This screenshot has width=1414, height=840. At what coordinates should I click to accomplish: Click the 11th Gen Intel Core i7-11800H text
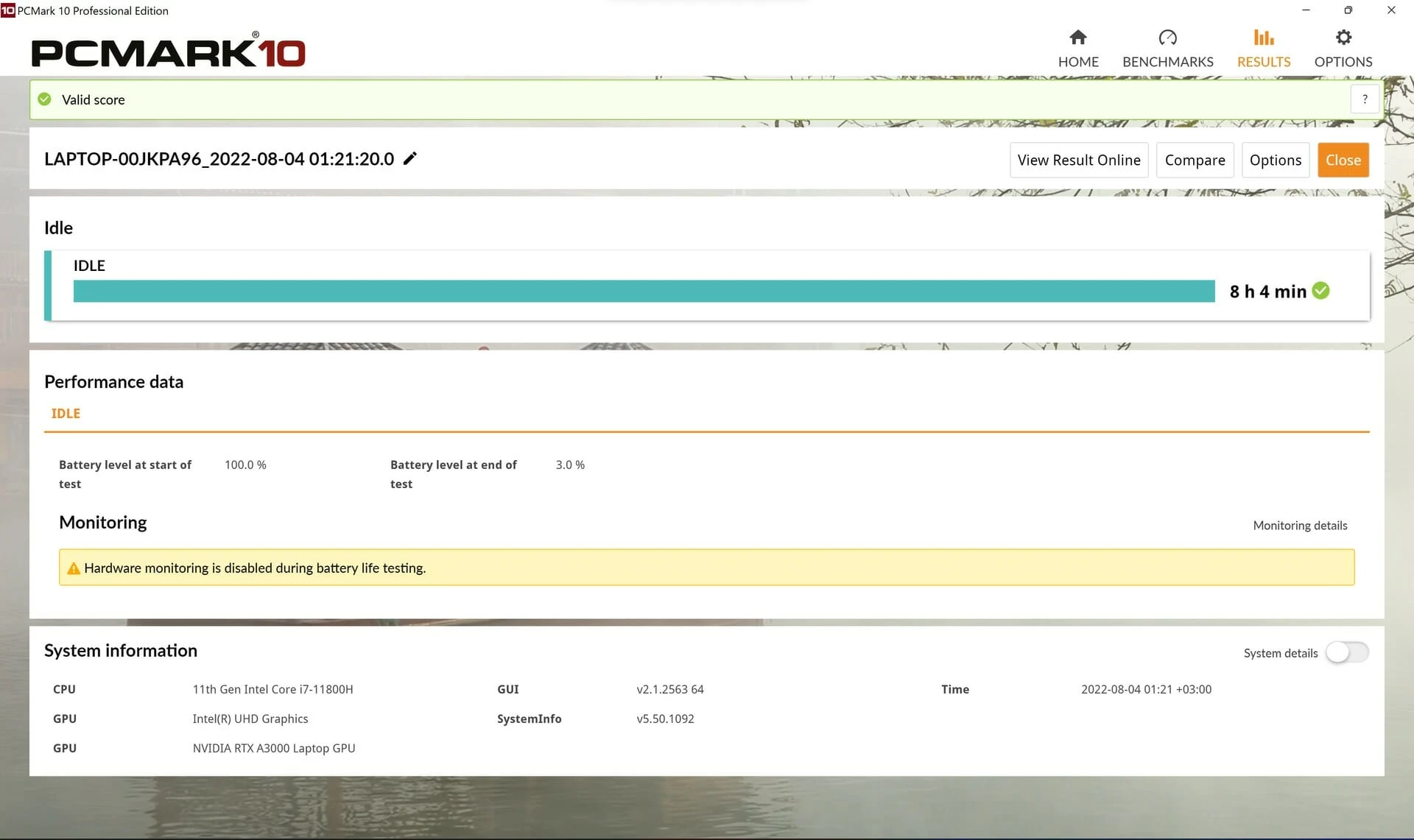click(272, 690)
